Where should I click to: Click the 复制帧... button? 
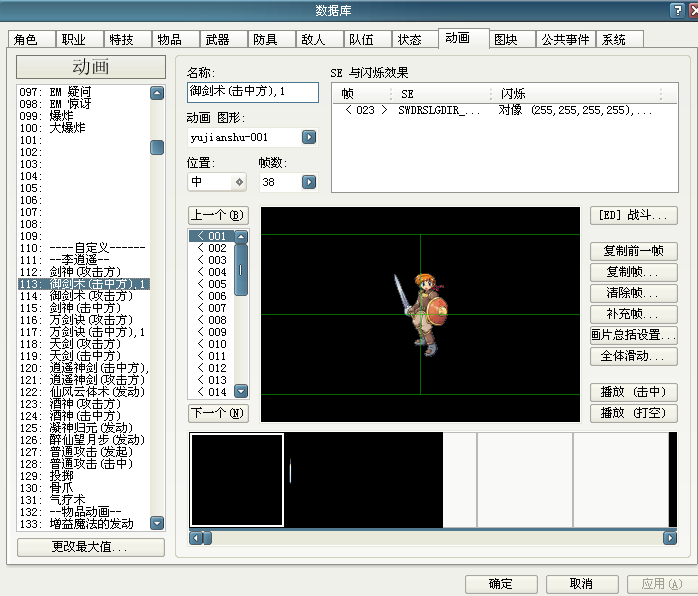[x=634, y=272]
